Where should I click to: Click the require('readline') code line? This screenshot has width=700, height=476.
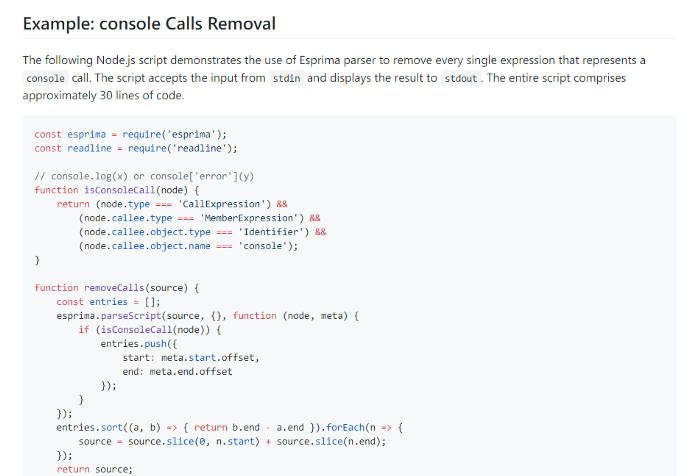136,148
